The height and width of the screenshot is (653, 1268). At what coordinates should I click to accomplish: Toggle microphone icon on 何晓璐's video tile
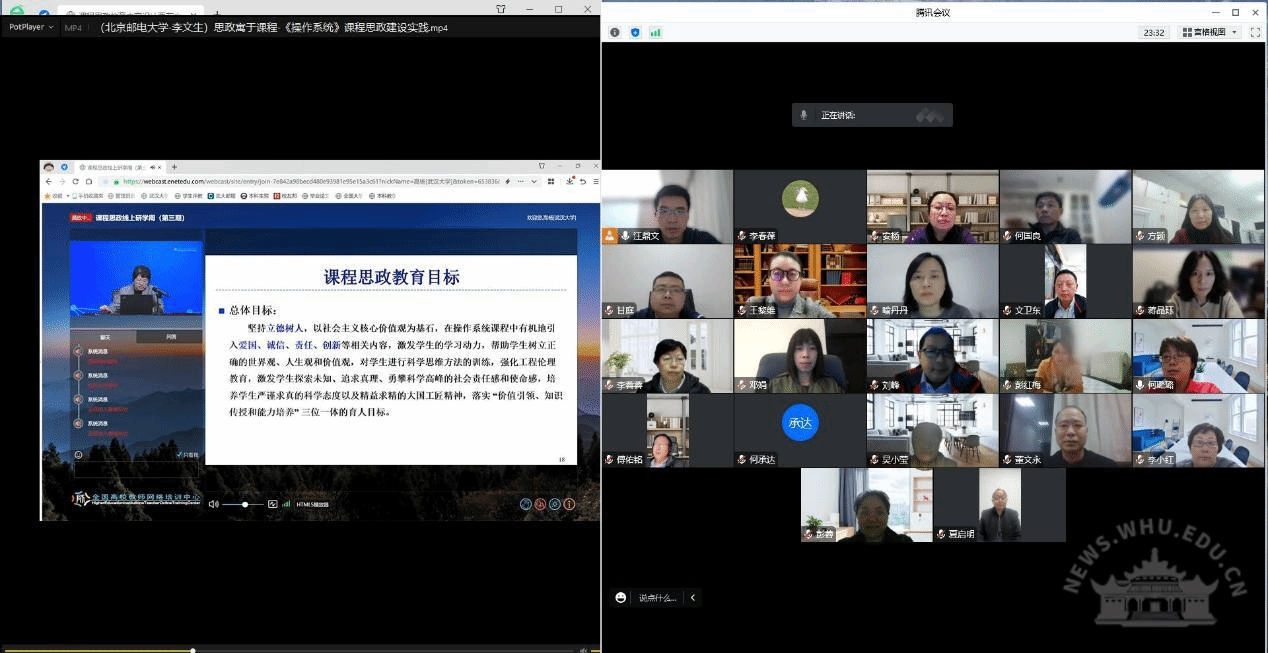[x=1140, y=385]
